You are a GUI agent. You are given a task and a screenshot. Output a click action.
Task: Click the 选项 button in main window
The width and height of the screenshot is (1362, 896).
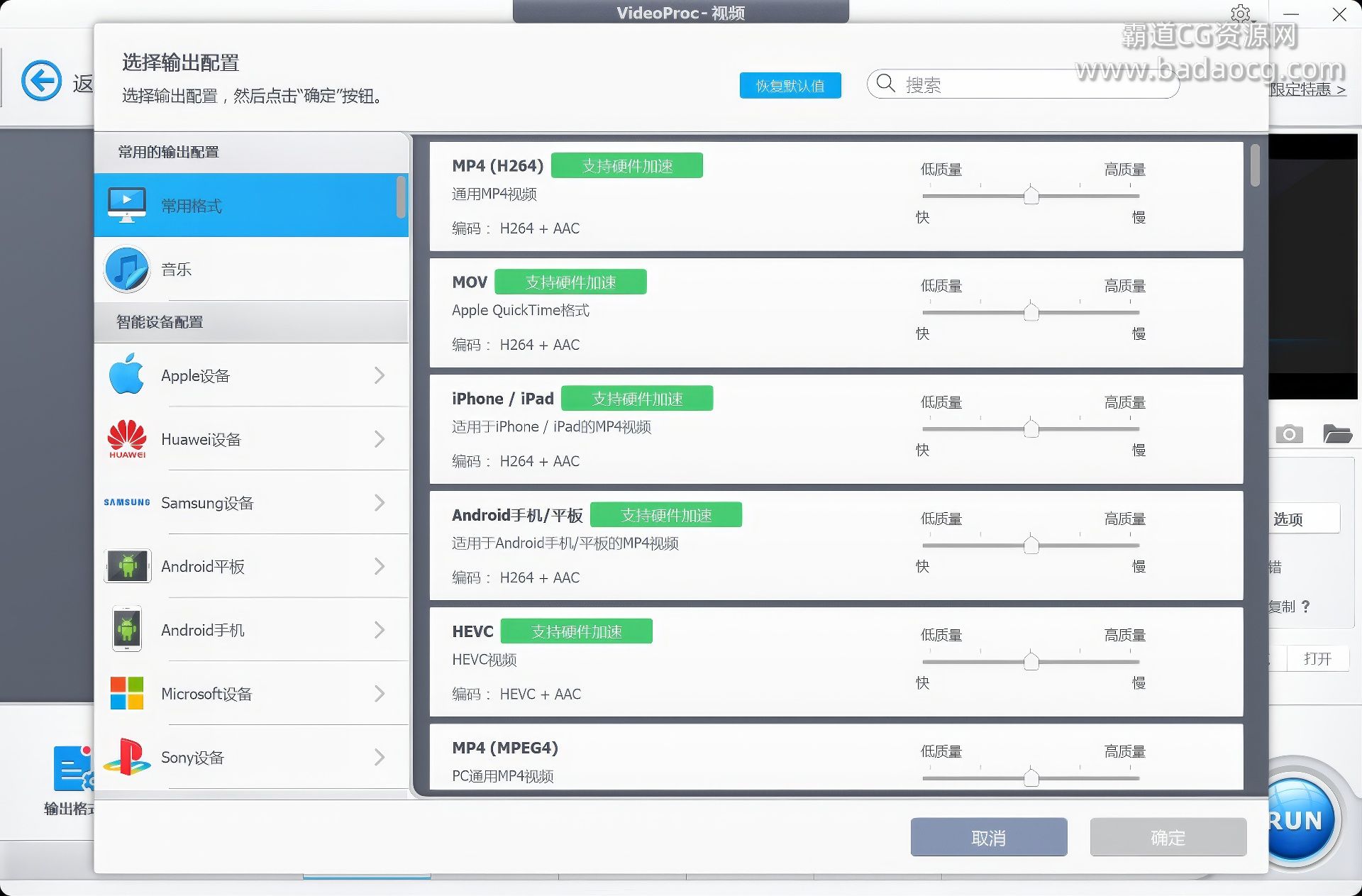[1303, 519]
